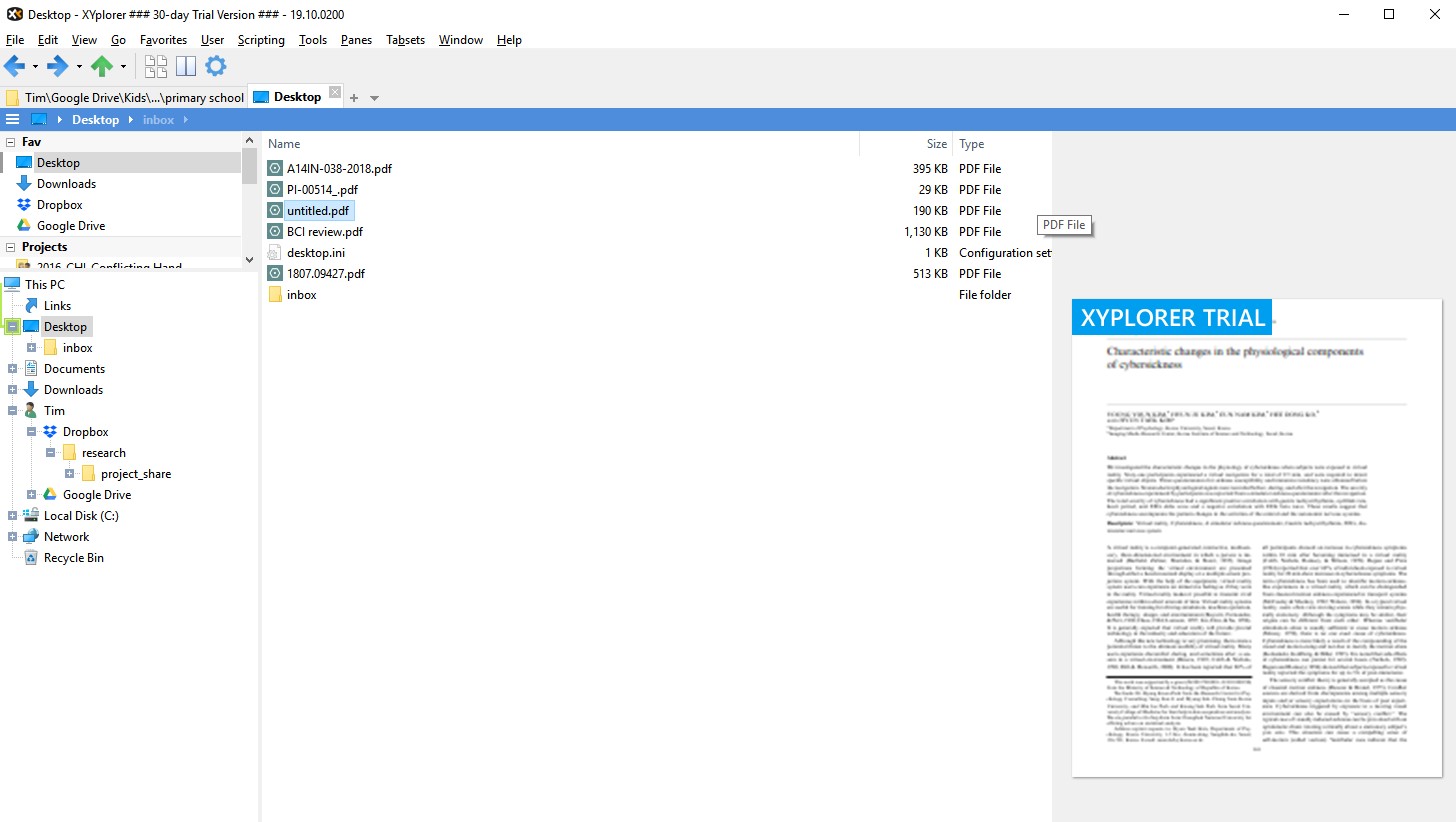This screenshot has height=822, width=1456.
Task: Collapse the Tim node in the tree
Action: coord(13,410)
